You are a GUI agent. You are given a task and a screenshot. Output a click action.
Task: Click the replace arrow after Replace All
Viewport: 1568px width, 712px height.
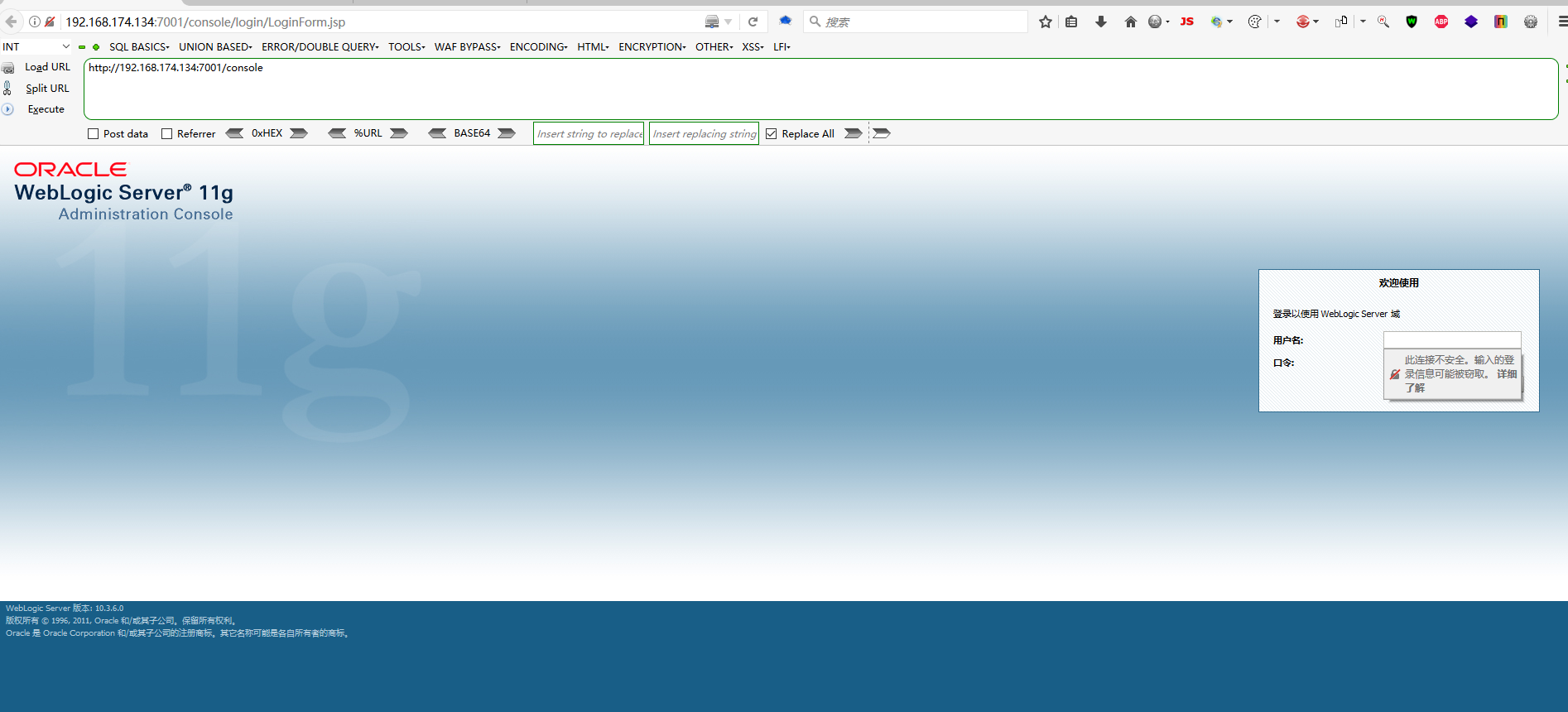[x=854, y=133]
